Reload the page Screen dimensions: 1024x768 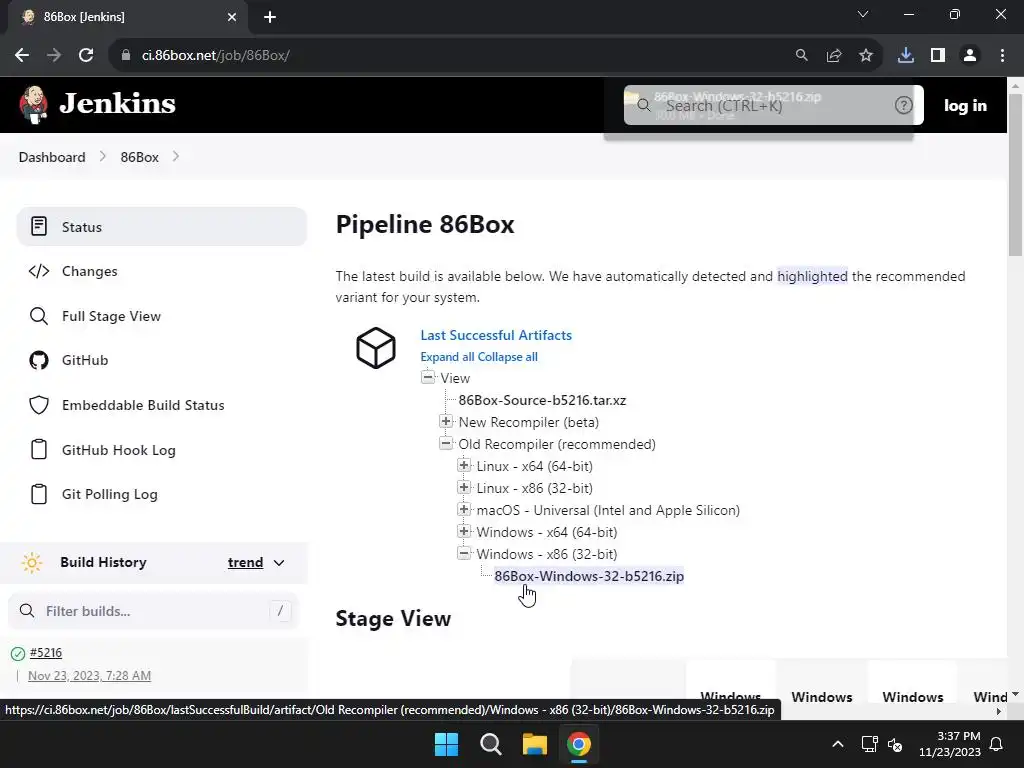click(86, 56)
